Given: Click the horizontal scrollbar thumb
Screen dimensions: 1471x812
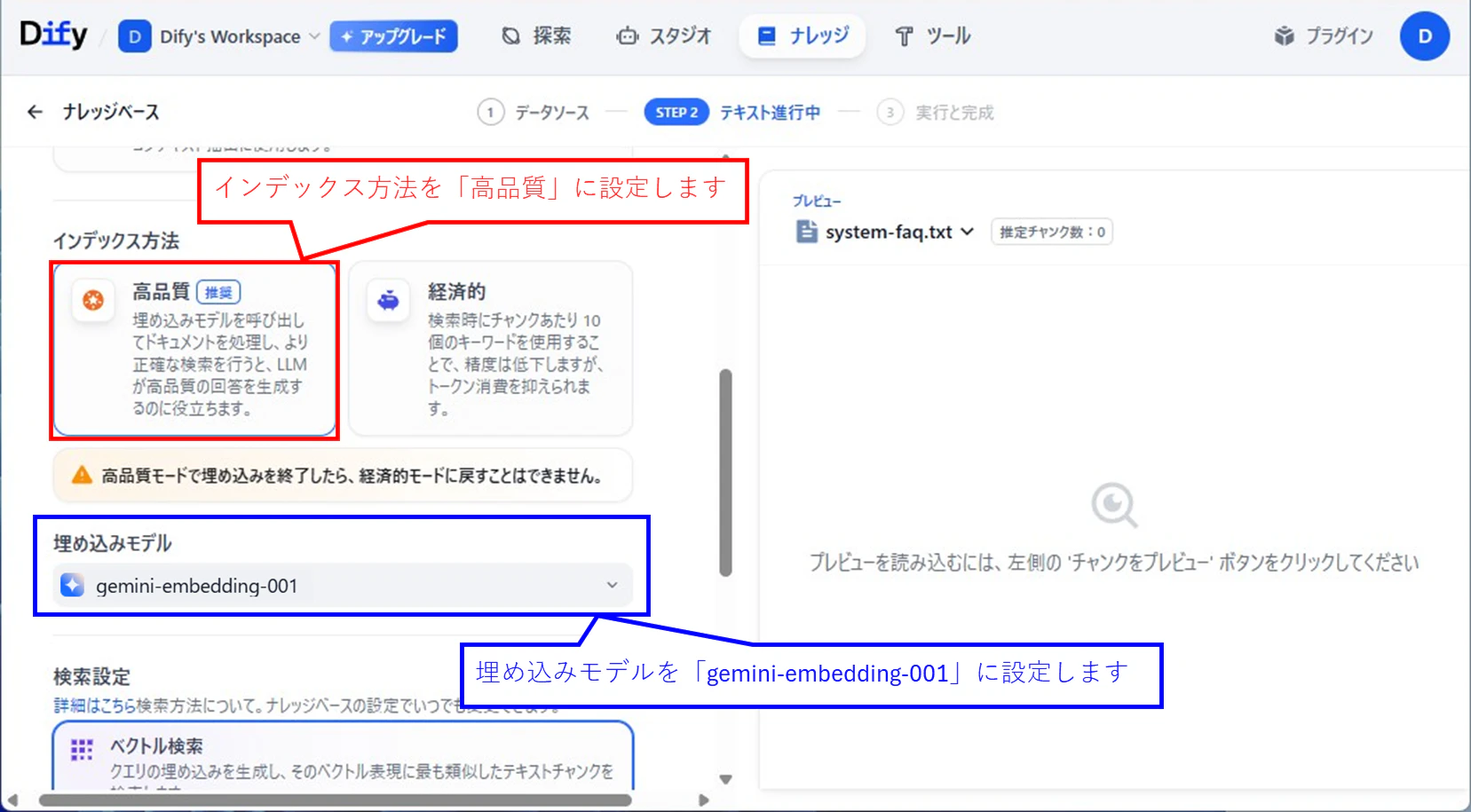Looking at the screenshot, I should [x=335, y=800].
